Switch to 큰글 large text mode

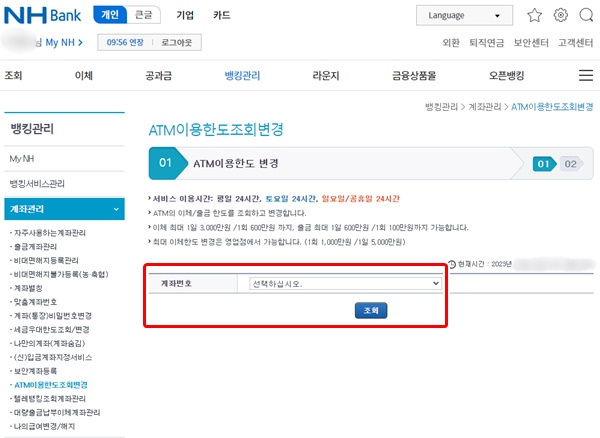[143, 15]
